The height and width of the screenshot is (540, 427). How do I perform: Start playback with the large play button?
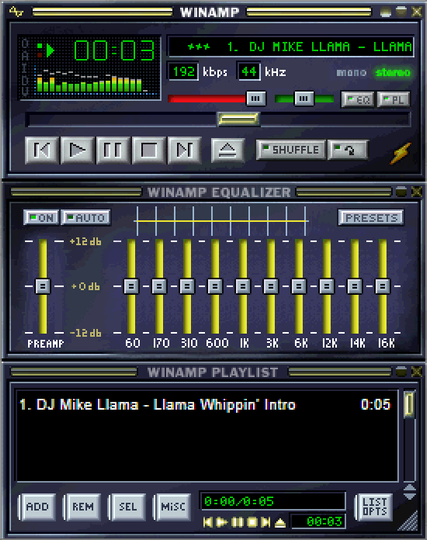(x=77, y=150)
